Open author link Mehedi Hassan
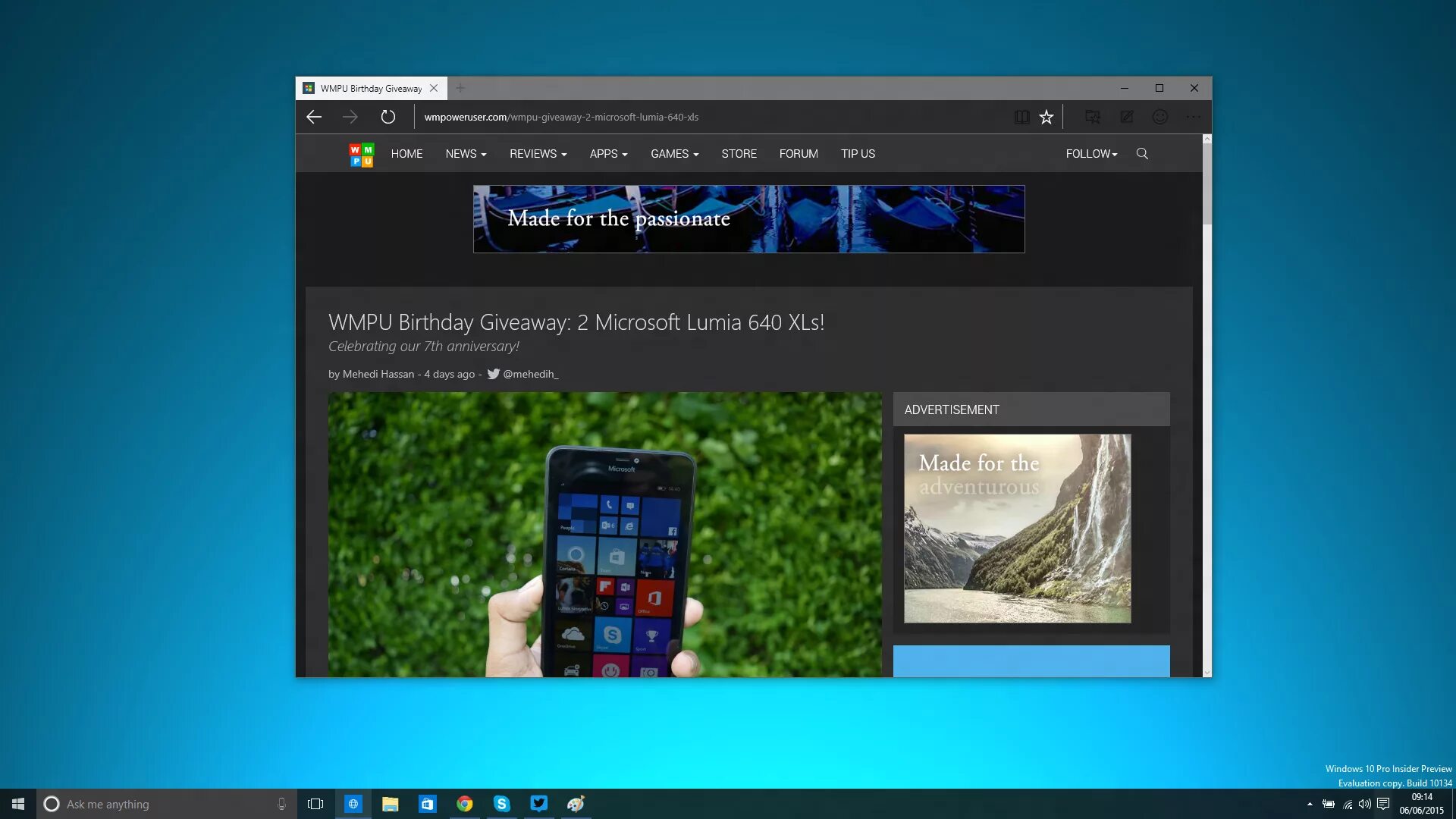Screen dimensions: 1456x819 coord(377,374)
